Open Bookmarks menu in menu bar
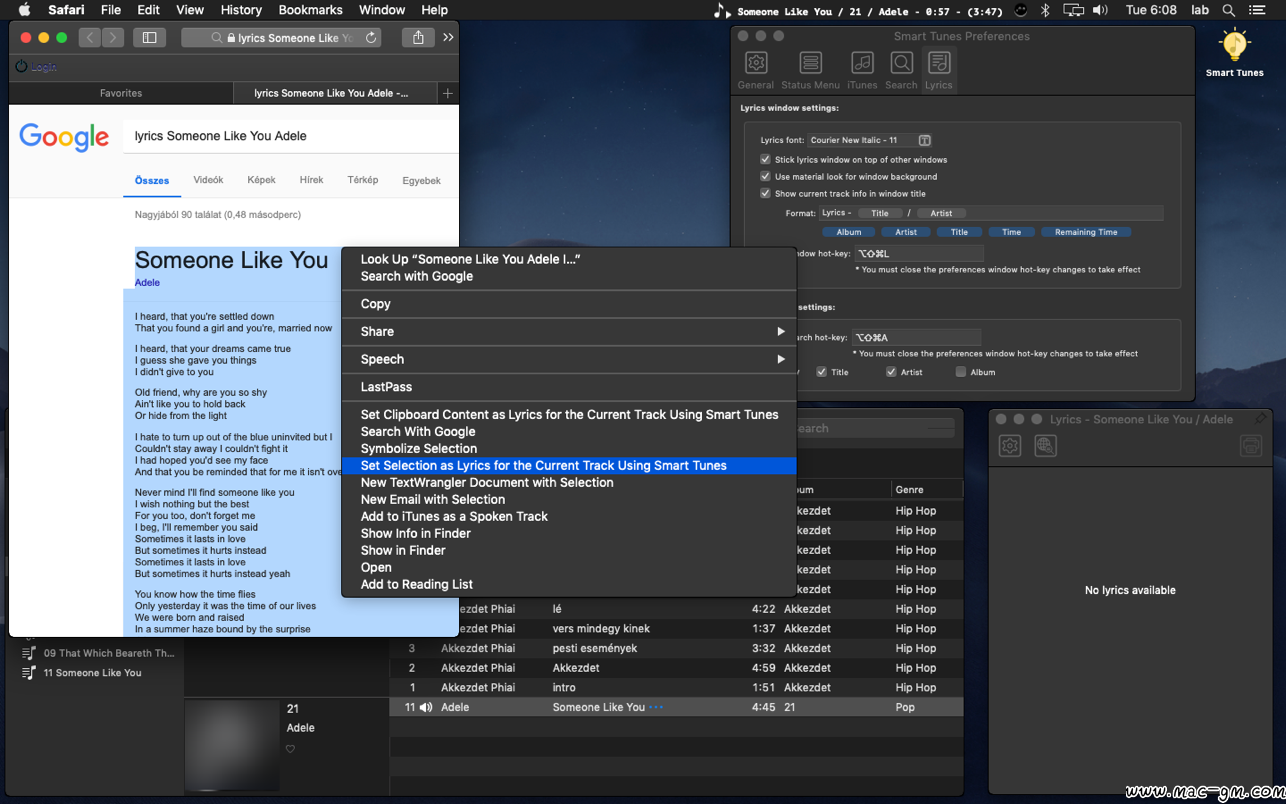The width and height of the screenshot is (1286, 804). (310, 10)
